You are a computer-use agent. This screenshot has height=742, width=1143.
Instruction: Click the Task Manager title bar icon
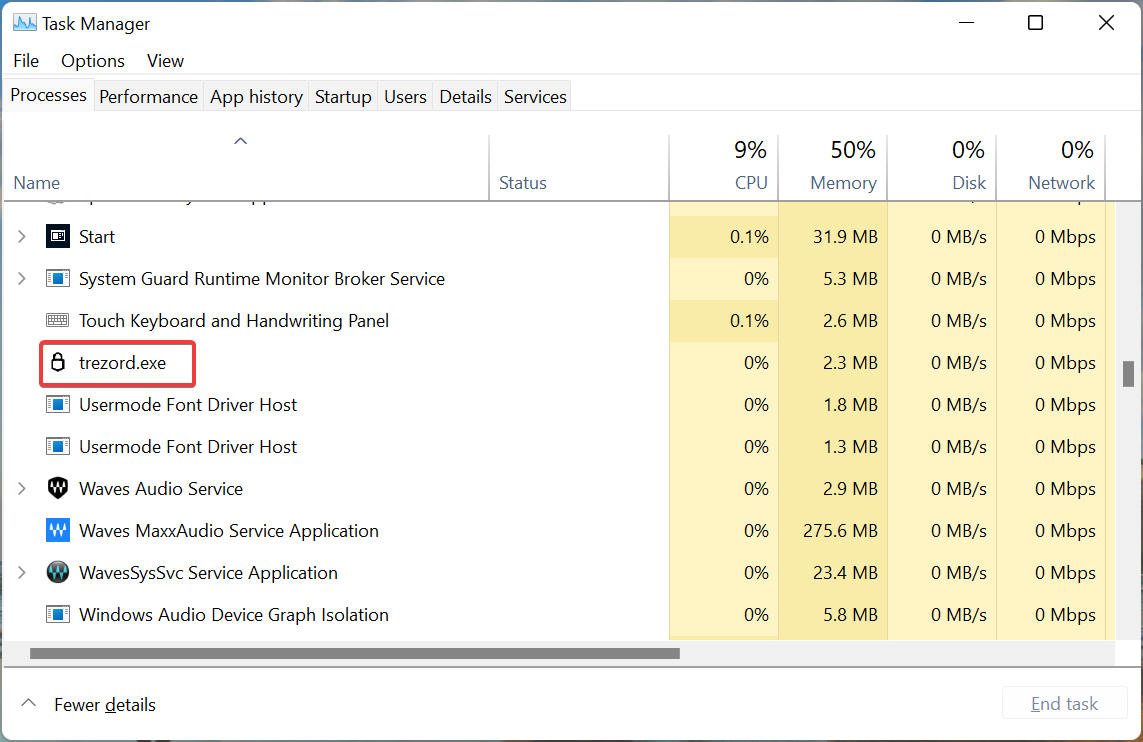[x=25, y=23]
